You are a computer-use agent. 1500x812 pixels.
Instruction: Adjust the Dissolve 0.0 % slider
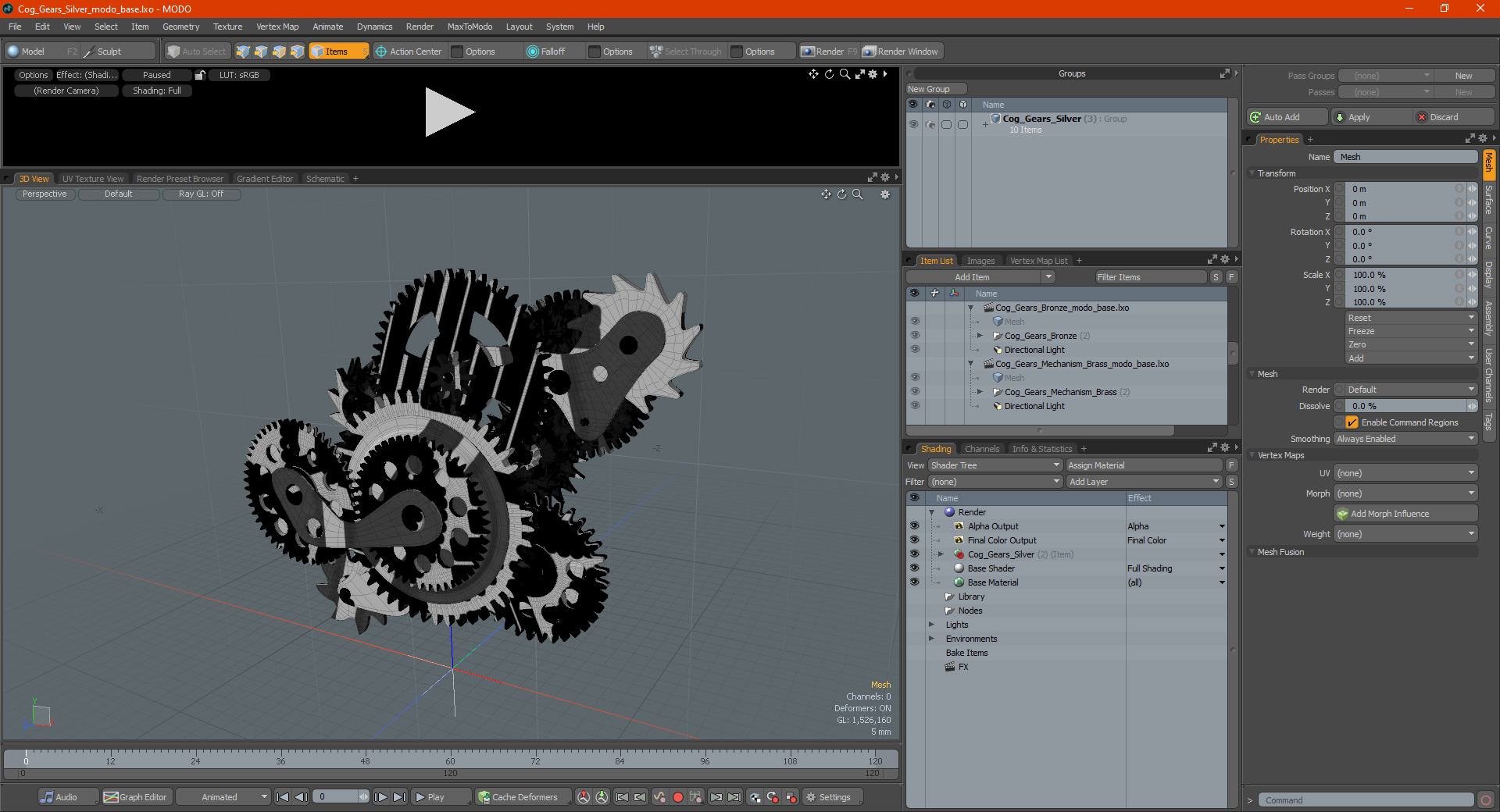pyautogui.click(x=1406, y=406)
